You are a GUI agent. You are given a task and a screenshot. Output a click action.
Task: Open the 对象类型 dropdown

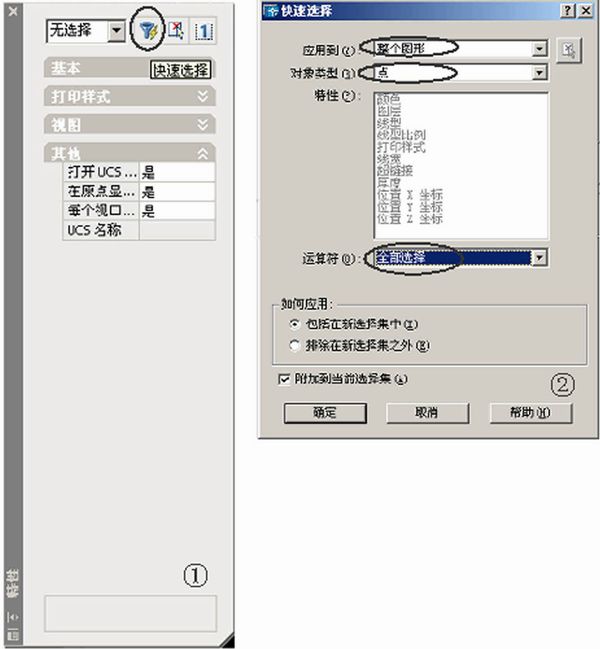[x=539, y=73]
